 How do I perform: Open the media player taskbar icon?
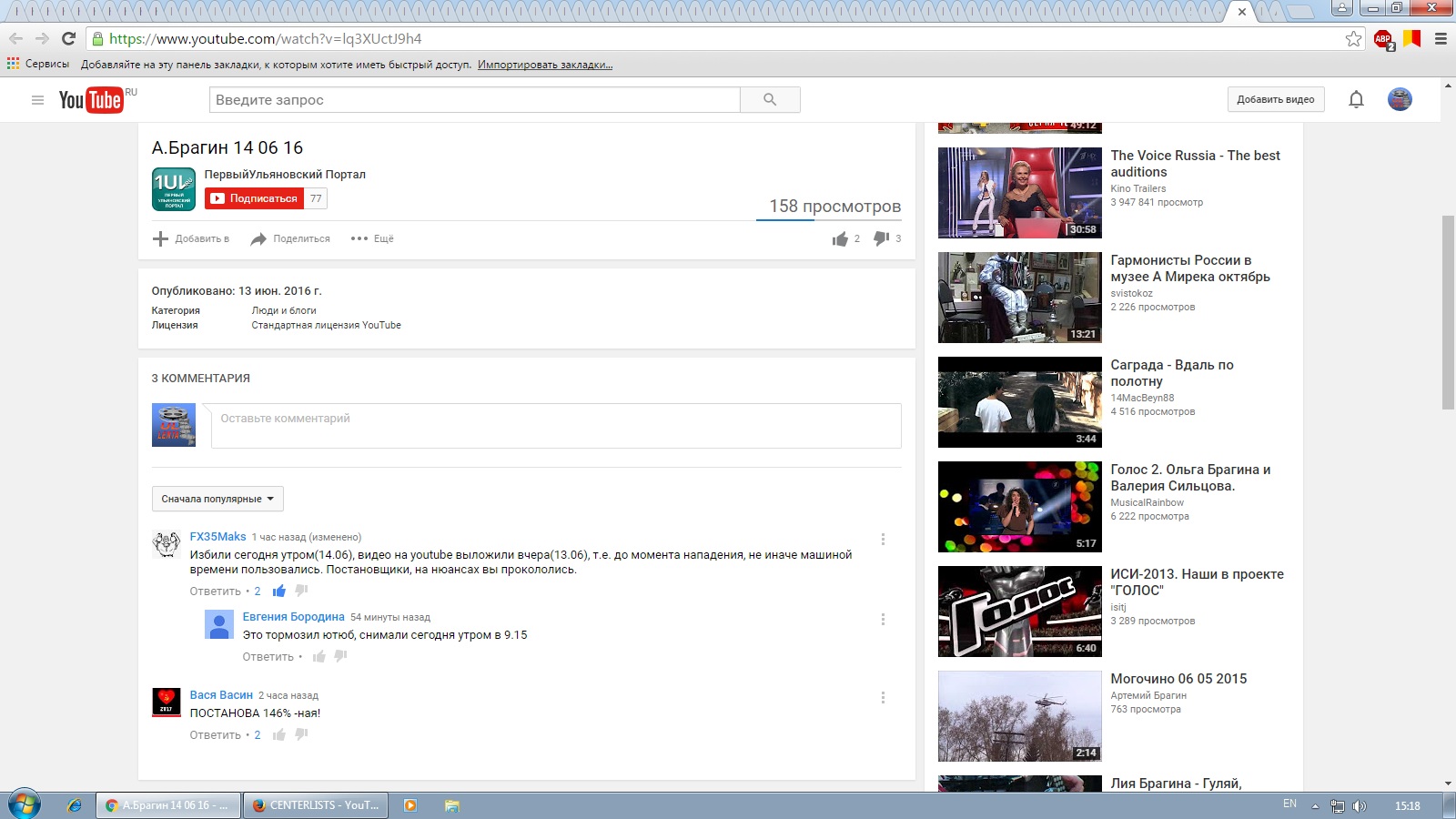[x=410, y=805]
